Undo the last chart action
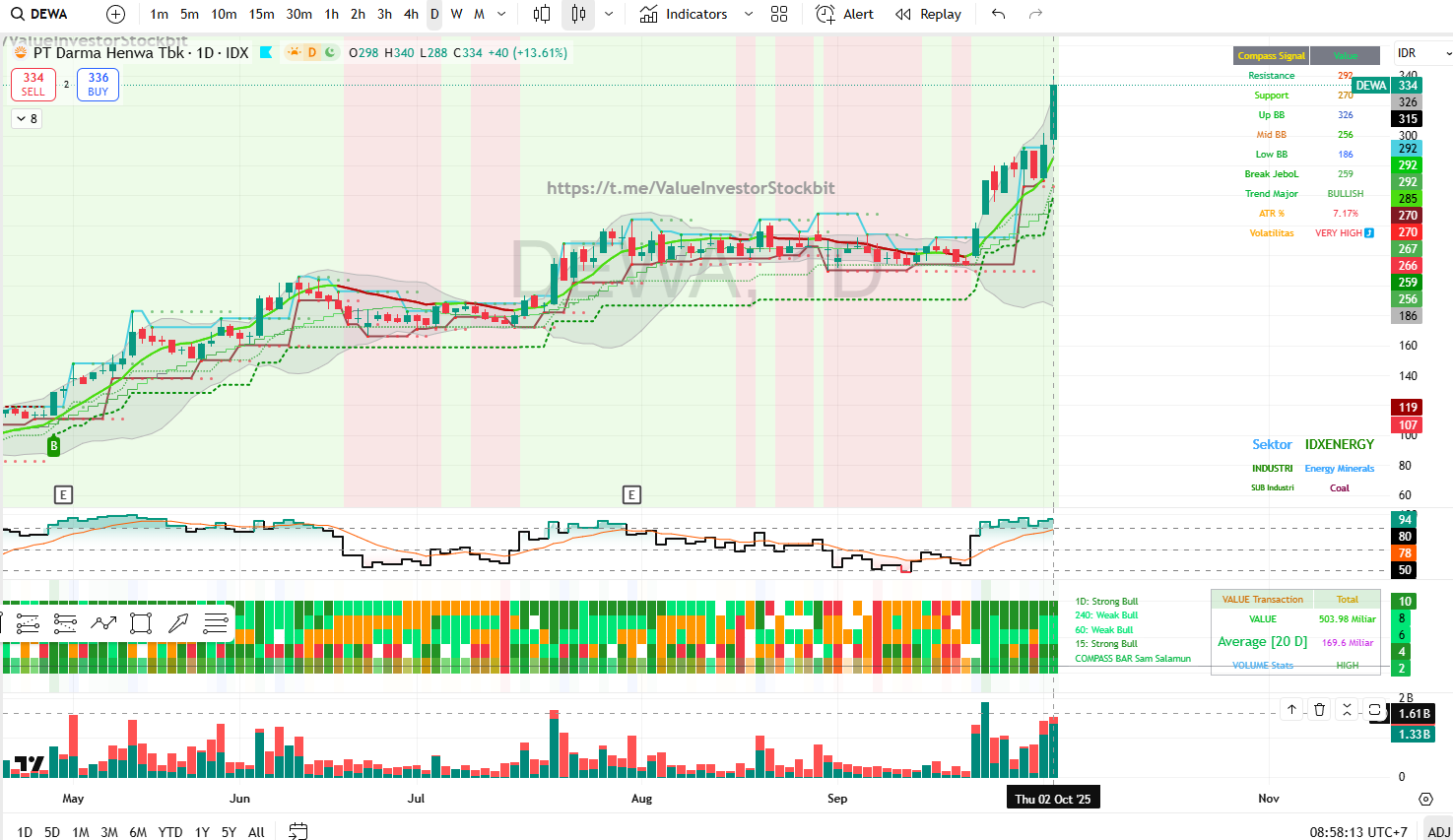1453x840 pixels. pos(999,14)
